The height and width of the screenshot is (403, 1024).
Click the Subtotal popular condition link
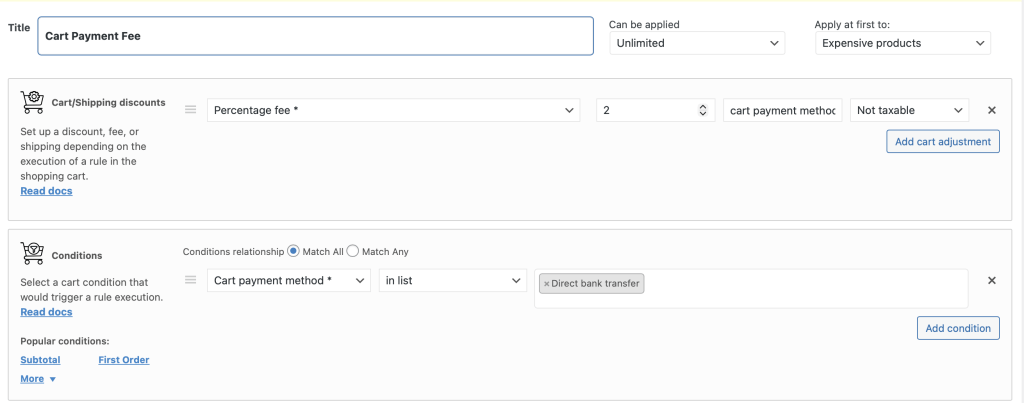tap(40, 360)
